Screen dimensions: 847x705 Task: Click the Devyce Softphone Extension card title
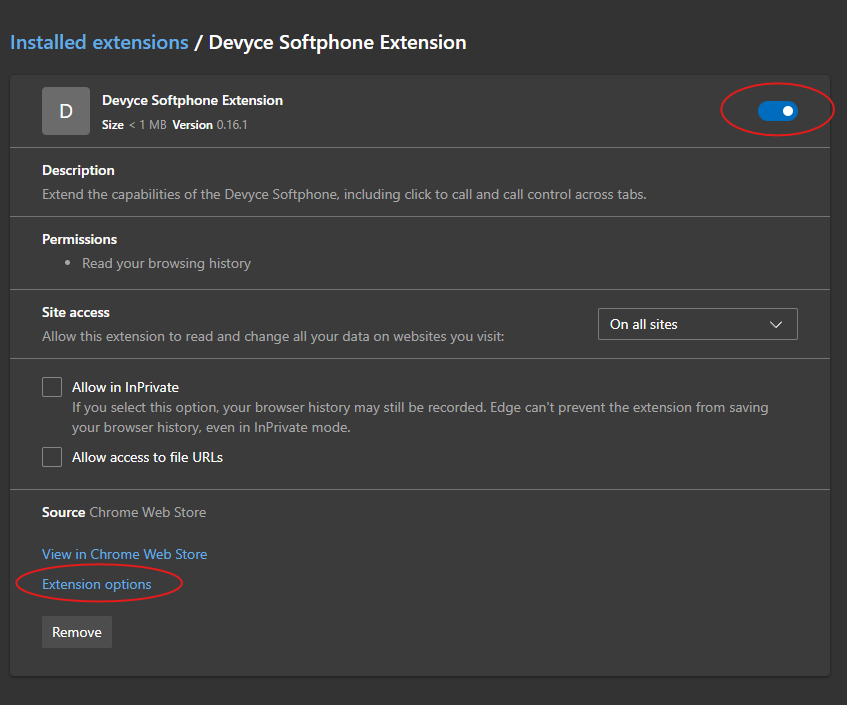tap(192, 100)
